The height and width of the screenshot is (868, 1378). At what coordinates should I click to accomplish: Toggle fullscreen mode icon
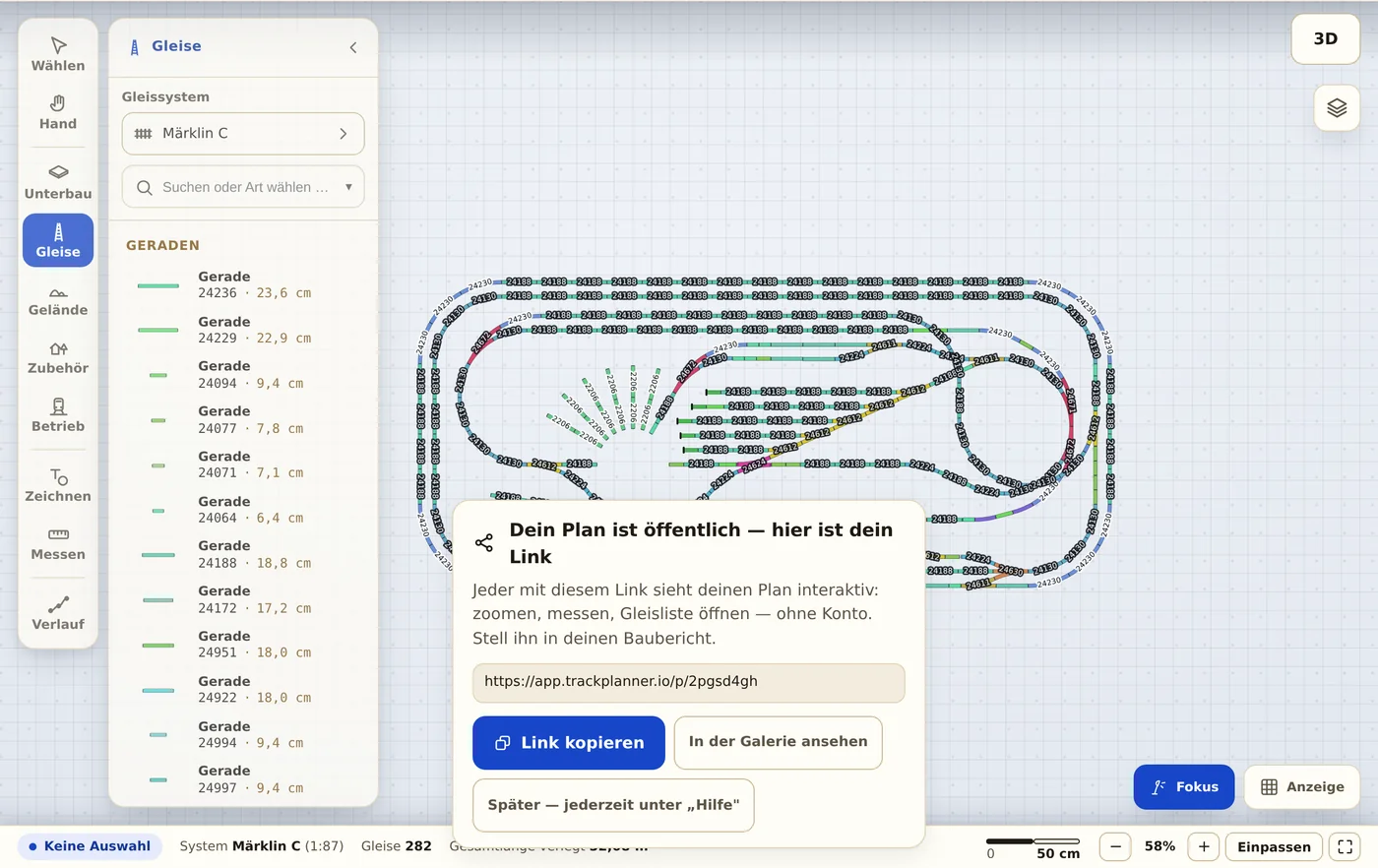pyautogui.click(x=1346, y=846)
